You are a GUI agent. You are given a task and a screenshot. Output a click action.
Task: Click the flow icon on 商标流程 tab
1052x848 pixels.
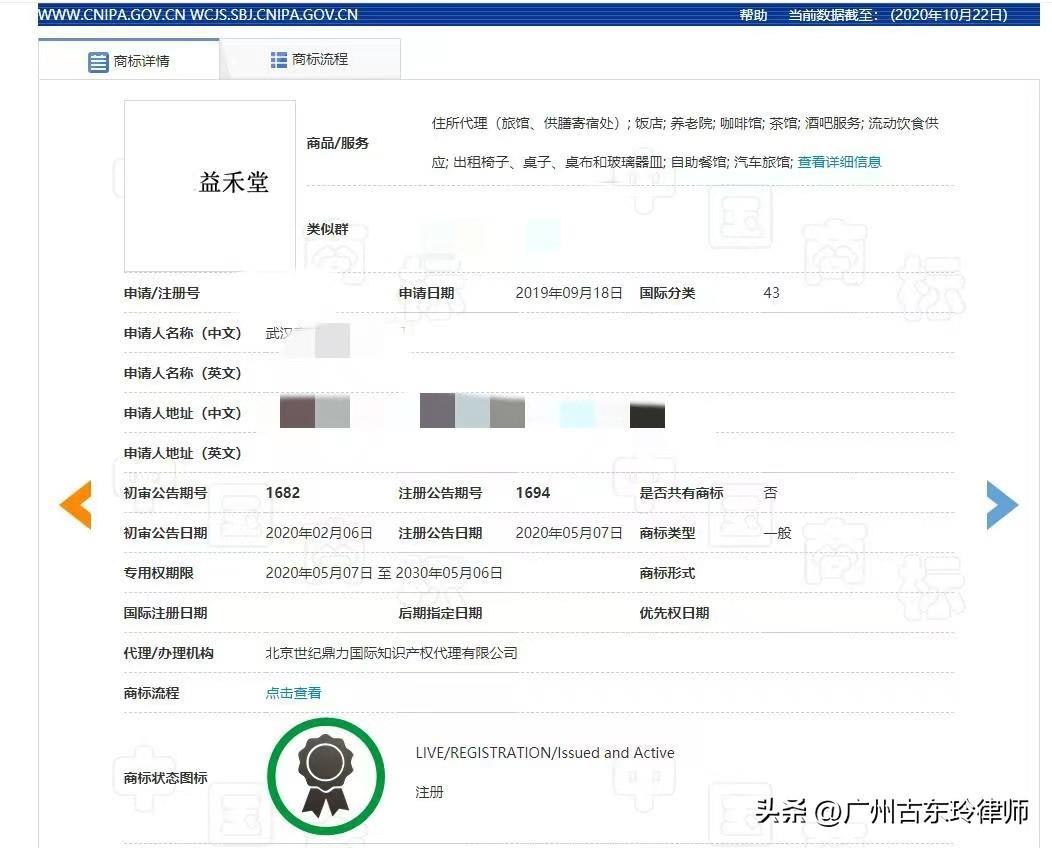coord(279,60)
